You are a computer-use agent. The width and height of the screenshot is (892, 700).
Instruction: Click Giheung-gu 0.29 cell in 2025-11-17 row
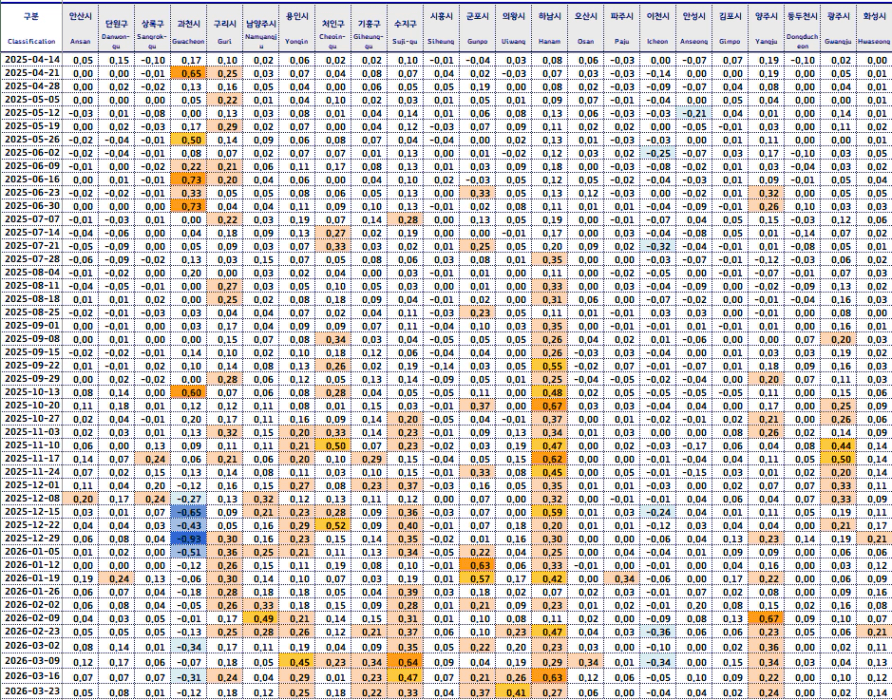click(x=369, y=459)
